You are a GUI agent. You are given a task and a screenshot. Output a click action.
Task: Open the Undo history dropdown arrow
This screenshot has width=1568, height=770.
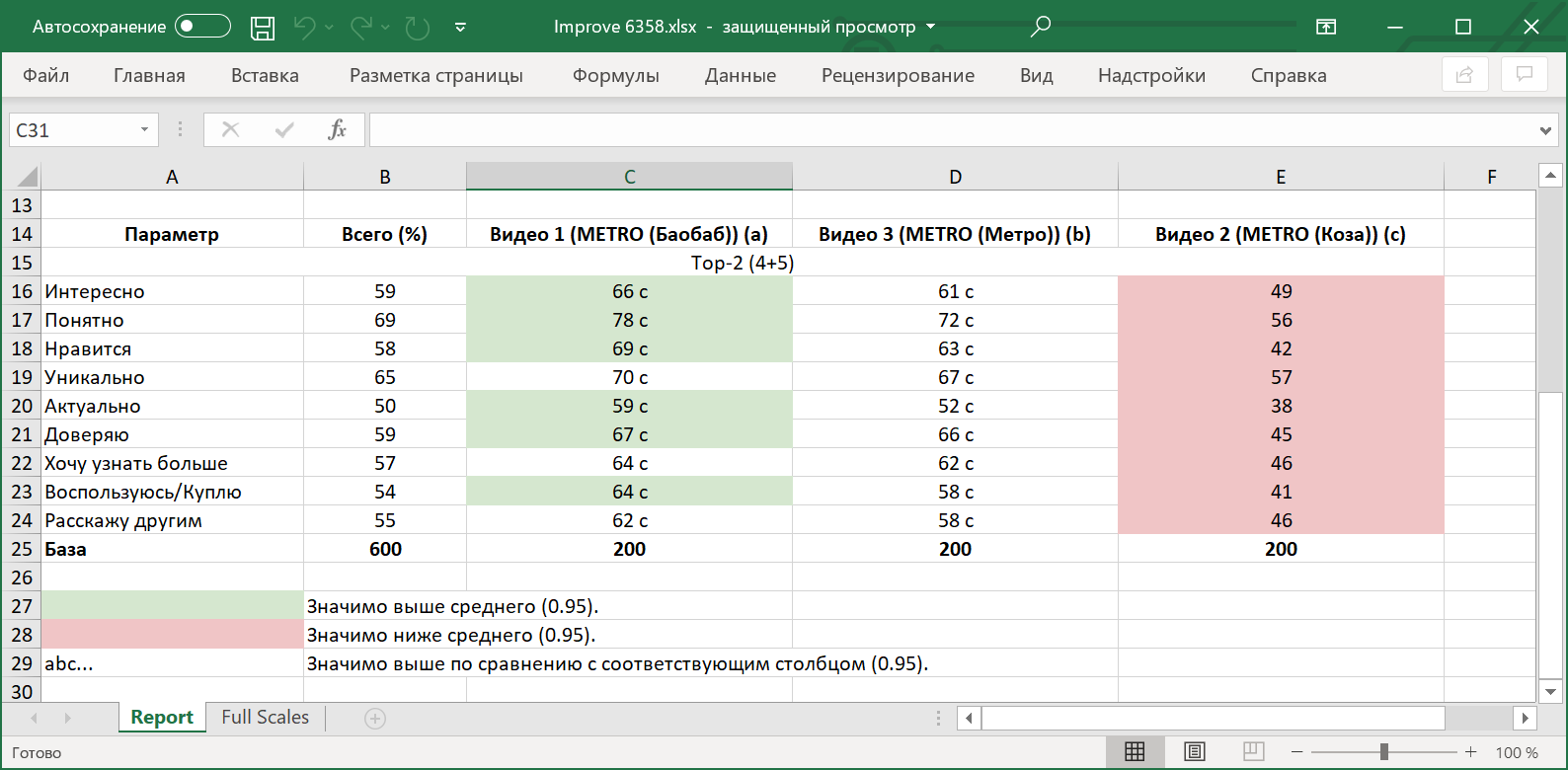[x=330, y=28]
